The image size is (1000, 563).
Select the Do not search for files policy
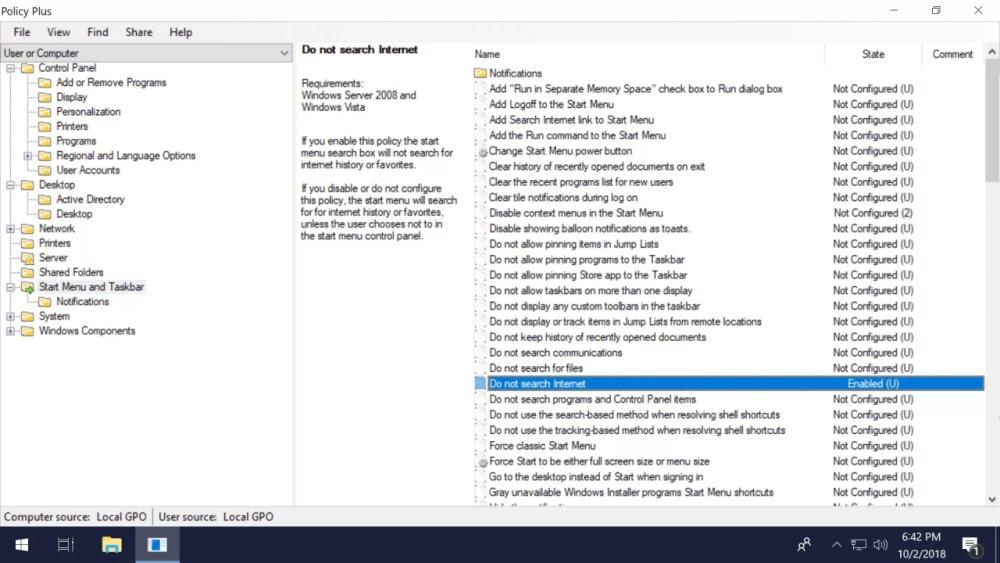point(536,368)
